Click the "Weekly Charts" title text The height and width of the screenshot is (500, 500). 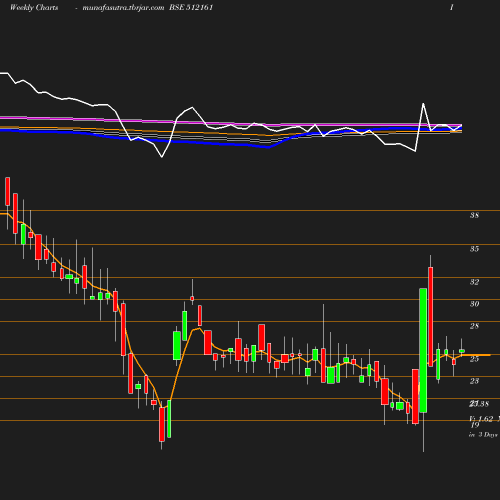pyautogui.click(x=34, y=8)
